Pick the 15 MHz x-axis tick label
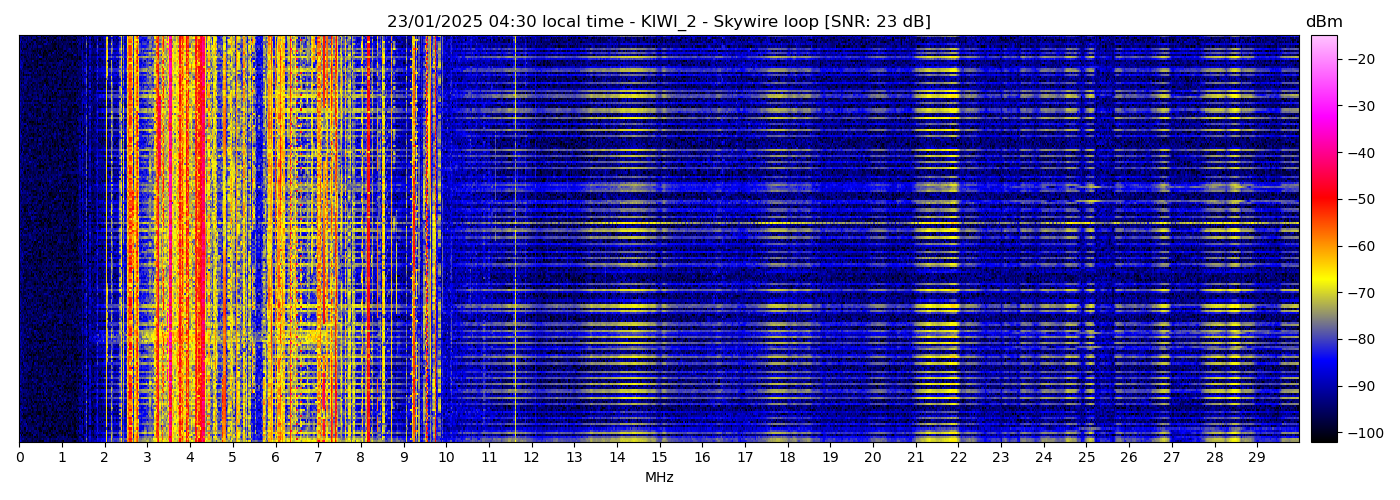Viewport: 1400px width, 500px height. (659, 457)
